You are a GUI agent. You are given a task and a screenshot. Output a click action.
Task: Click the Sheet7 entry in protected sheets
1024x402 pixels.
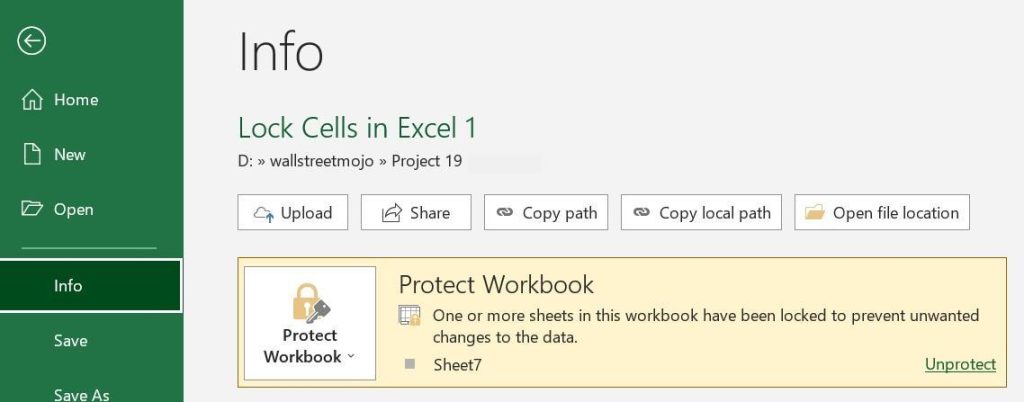click(457, 365)
